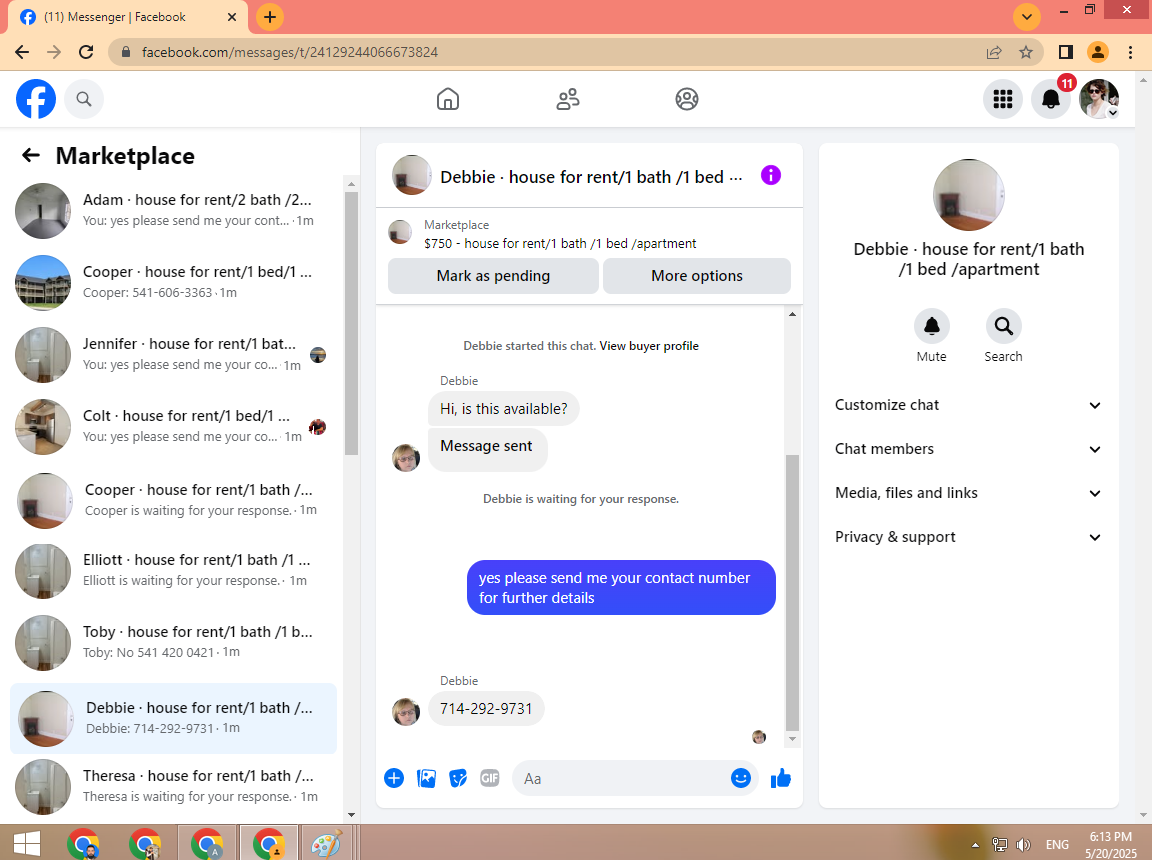This screenshot has width=1152, height=860.
Task: Click Debbie chat header title
Action: click(591, 177)
